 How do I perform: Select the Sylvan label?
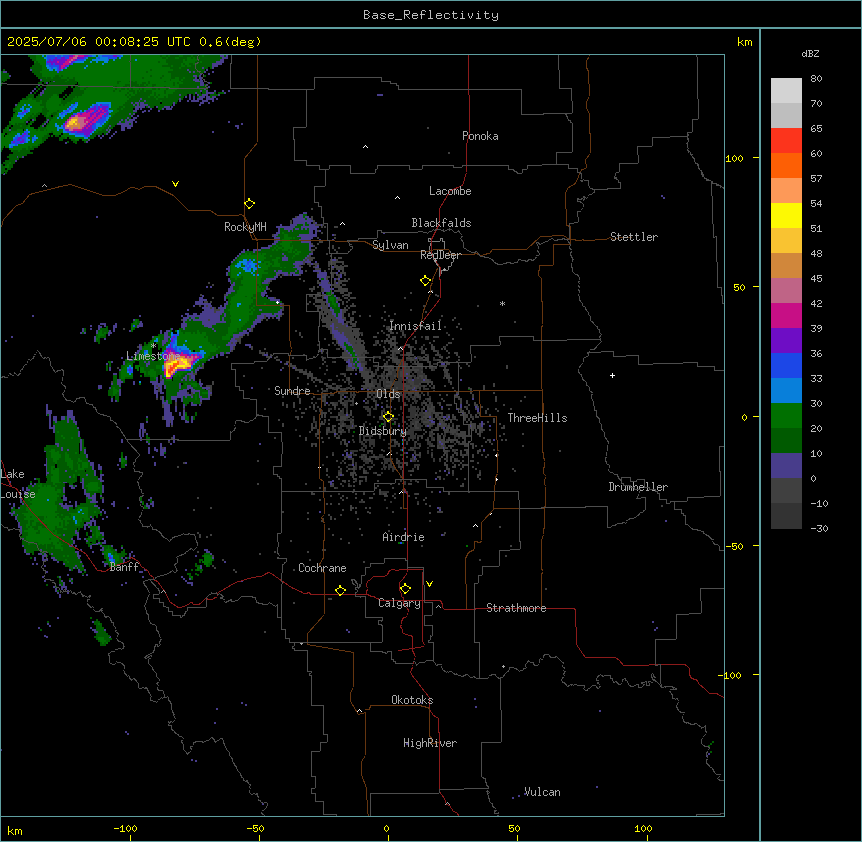click(390, 245)
